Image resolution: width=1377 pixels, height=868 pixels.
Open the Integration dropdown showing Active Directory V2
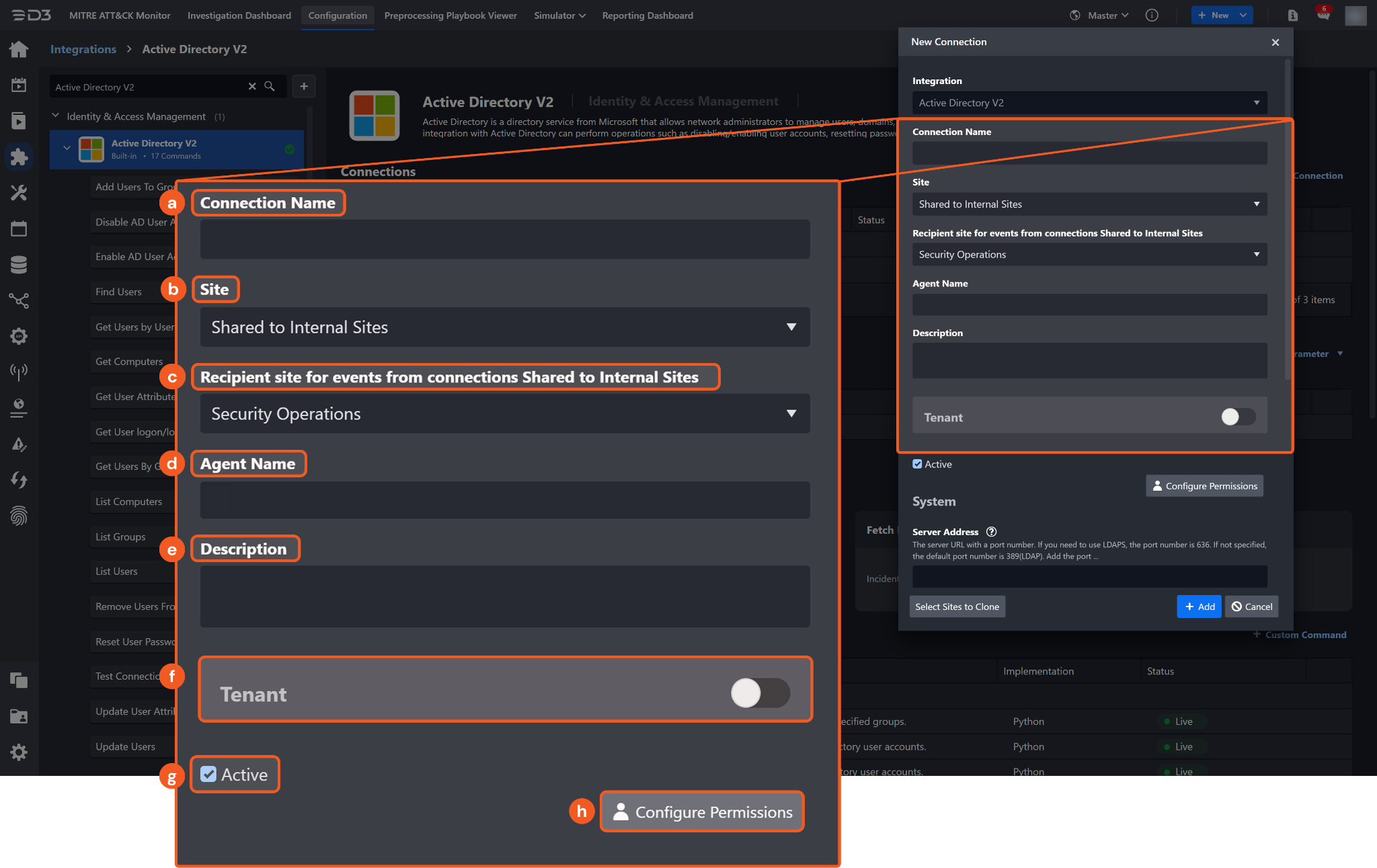click(x=1089, y=103)
